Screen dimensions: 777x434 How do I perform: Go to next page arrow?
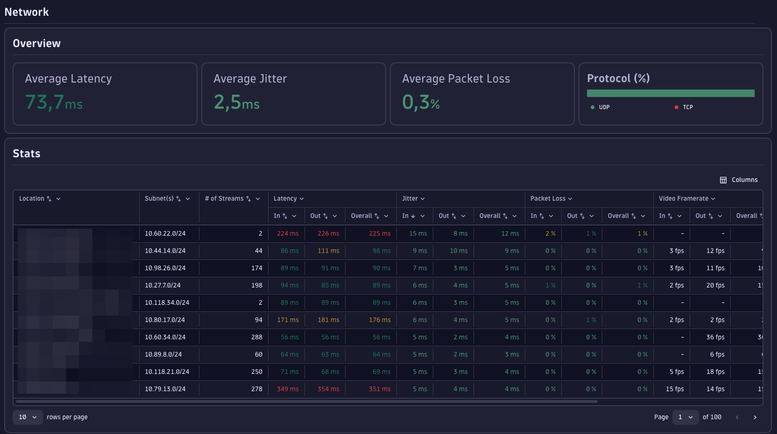pyautogui.click(x=755, y=417)
